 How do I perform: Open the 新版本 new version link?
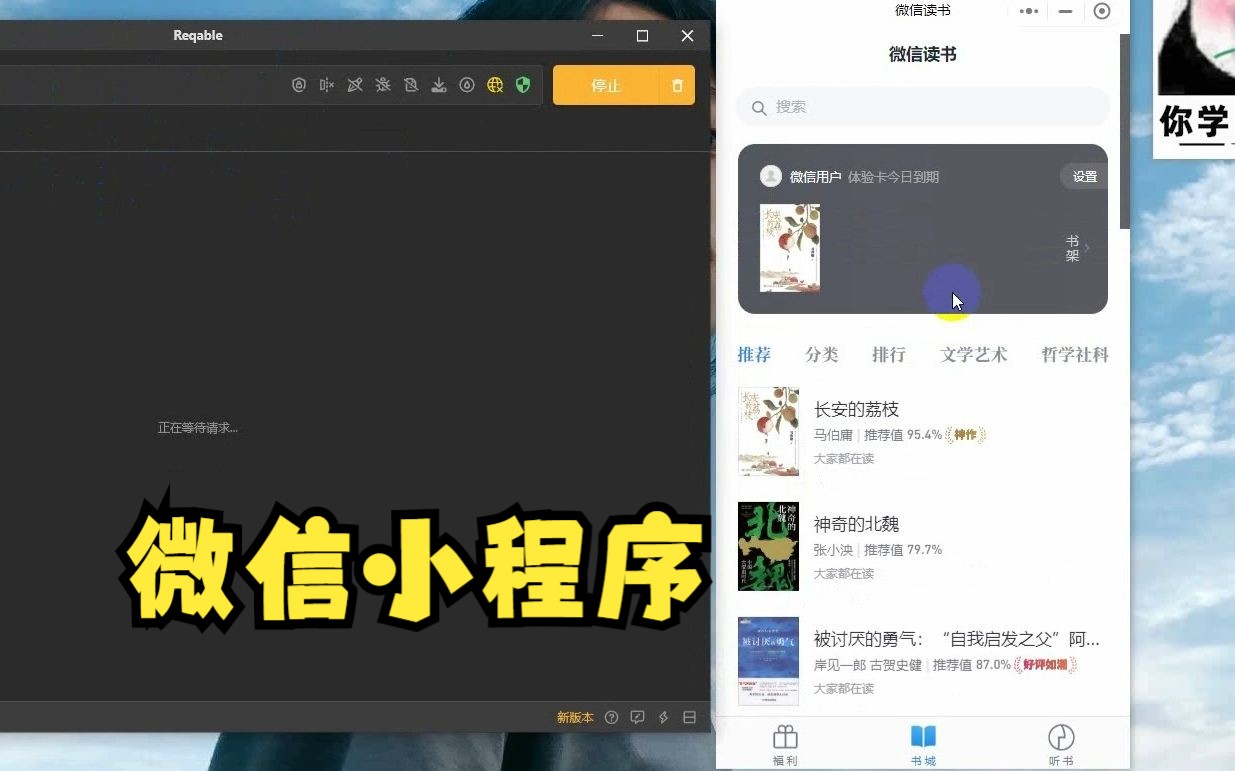pyautogui.click(x=575, y=717)
